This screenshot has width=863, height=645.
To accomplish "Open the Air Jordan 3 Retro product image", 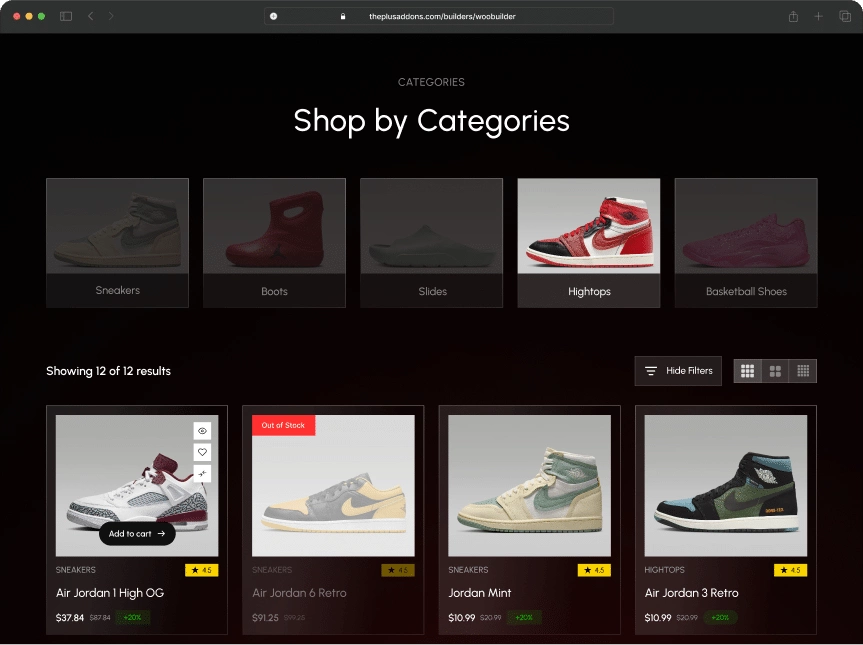I will (726, 485).
